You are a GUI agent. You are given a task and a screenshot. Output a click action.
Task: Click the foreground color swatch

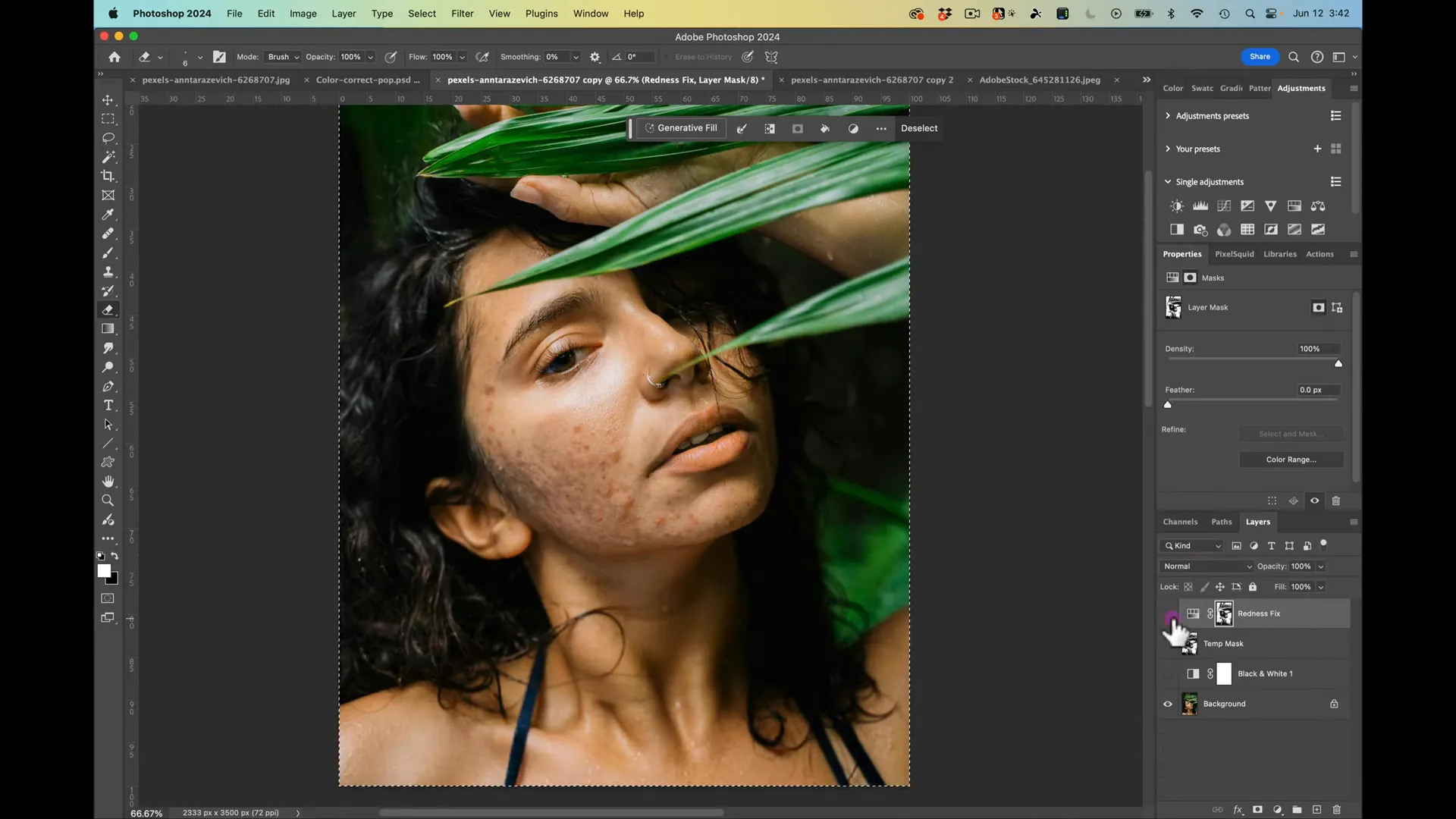[104, 571]
